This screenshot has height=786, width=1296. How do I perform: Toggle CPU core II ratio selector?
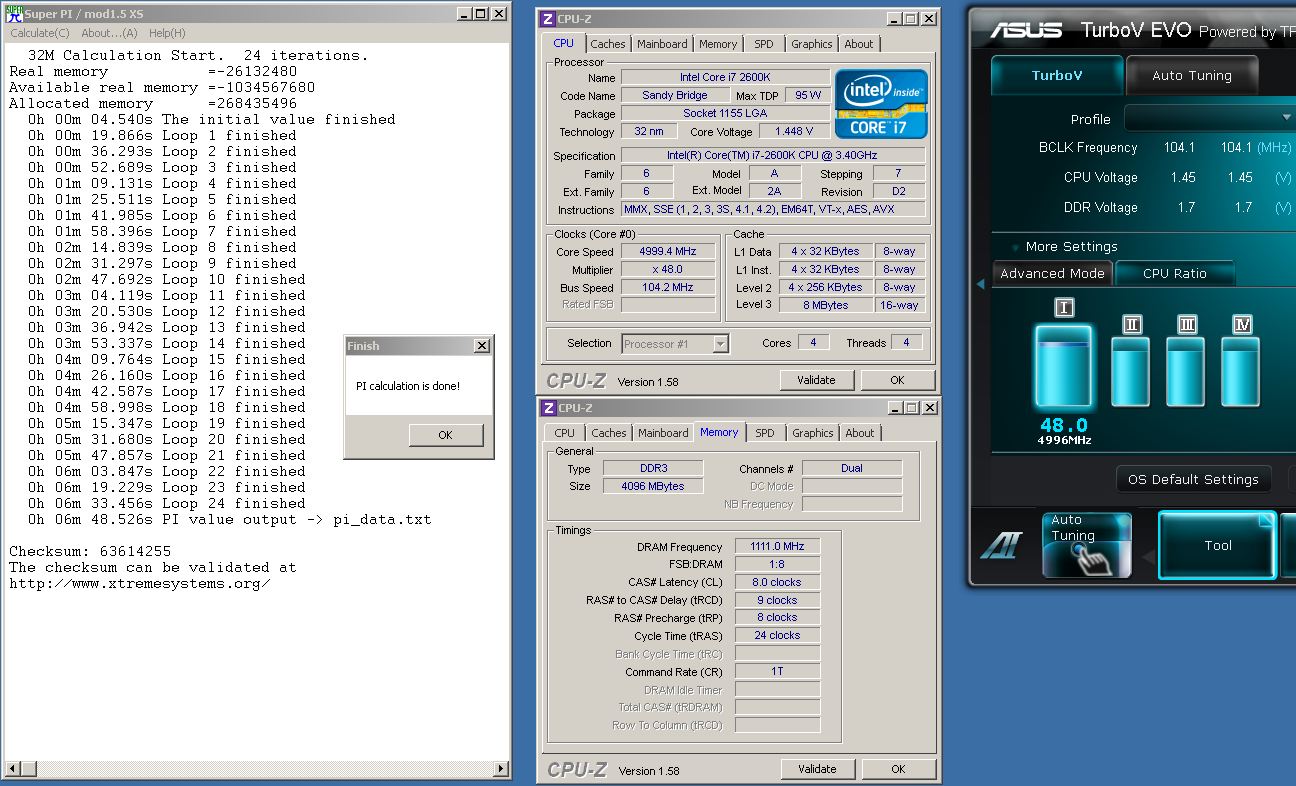pyautogui.click(x=1132, y=324)
